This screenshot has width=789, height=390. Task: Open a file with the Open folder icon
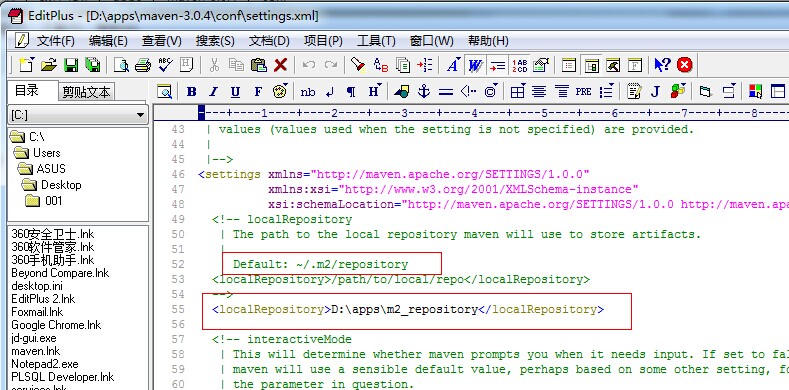(49, 65)
